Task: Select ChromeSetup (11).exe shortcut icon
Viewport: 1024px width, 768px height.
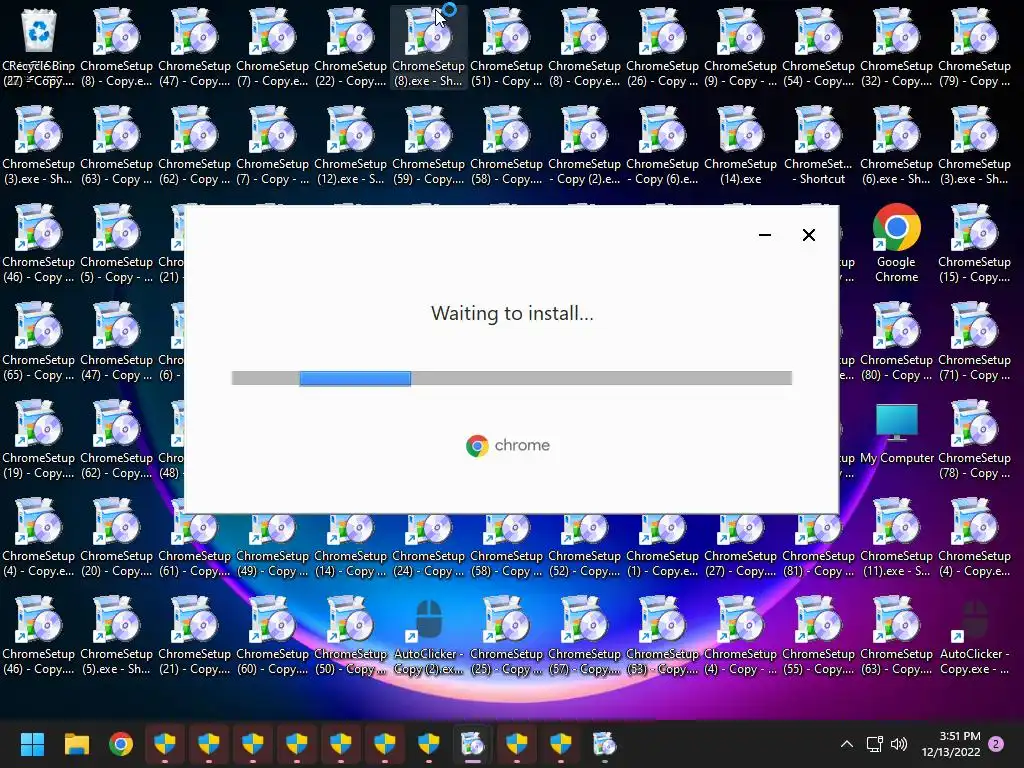Action: 896,537
